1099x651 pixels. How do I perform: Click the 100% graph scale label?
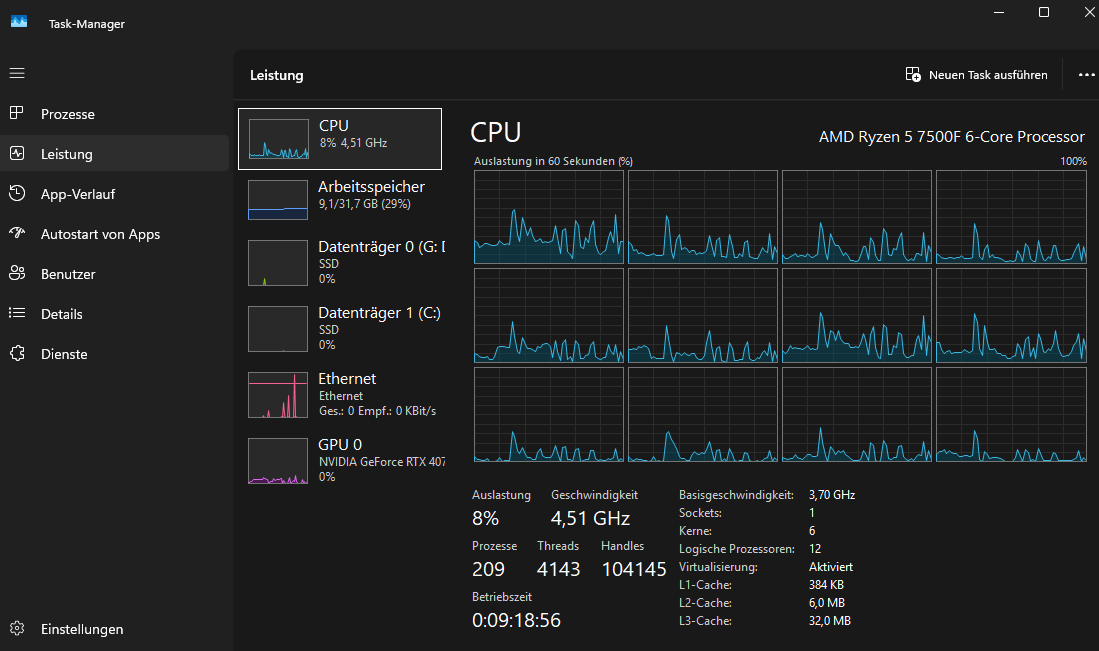coord(1073,161)
